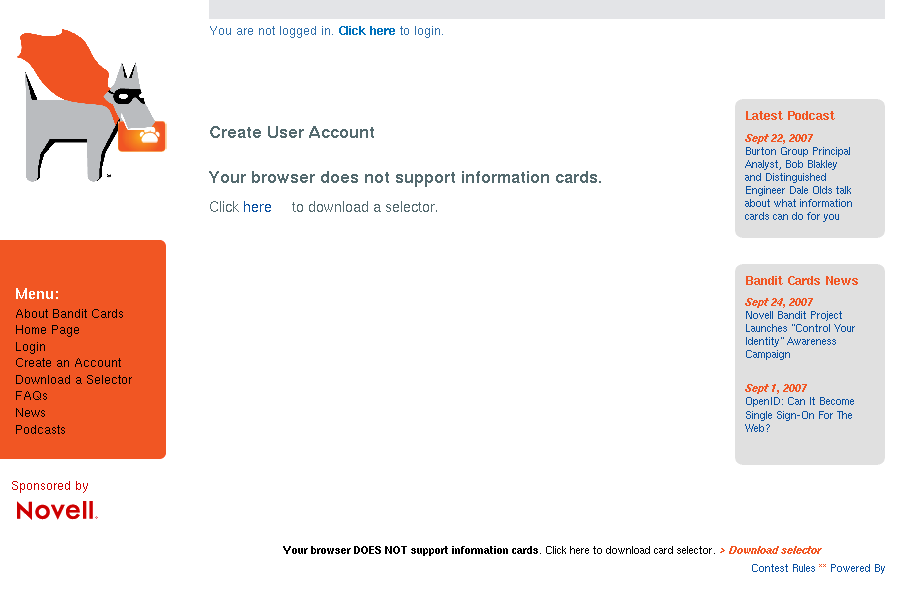Open the Contest Rules footer link

pyautogui.click(x=783, y=568)
